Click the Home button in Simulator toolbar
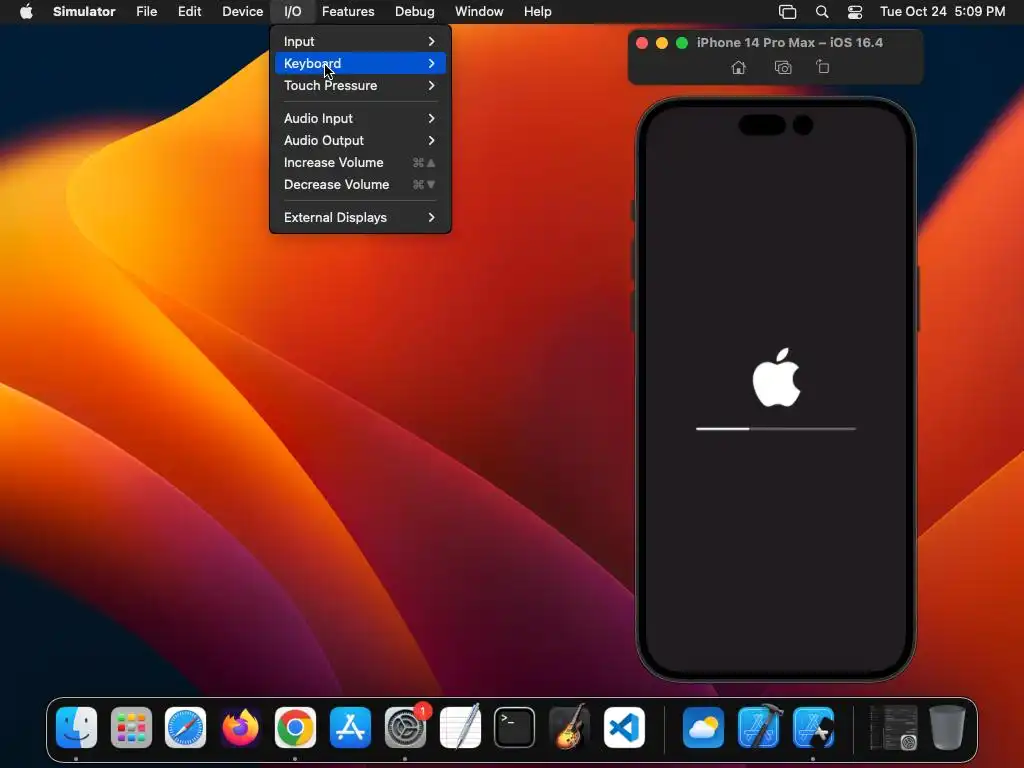This screenshot has height=768, width=1024. tap(738, 67)
